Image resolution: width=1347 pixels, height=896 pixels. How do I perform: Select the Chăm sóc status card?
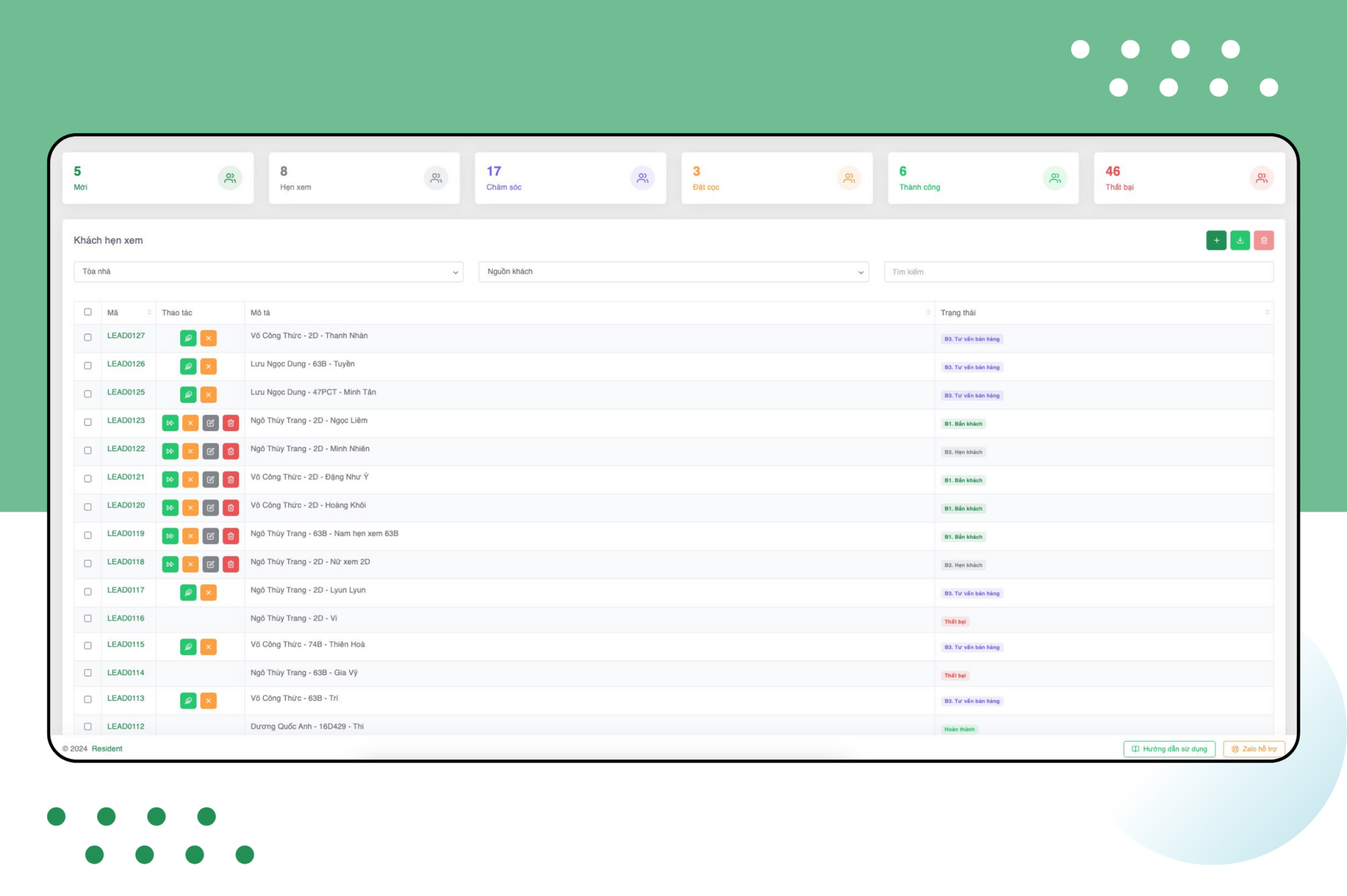click(x=570, y=178)
